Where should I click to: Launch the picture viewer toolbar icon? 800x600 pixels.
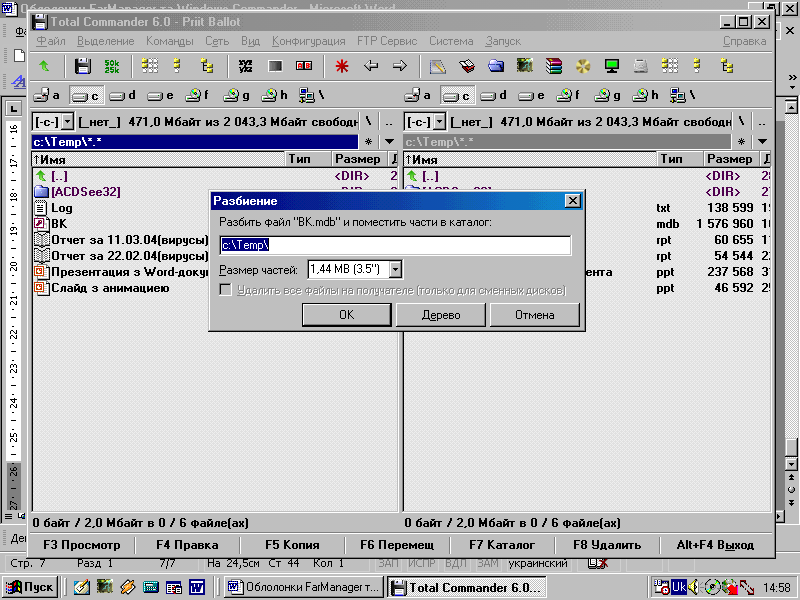[524, 66]
